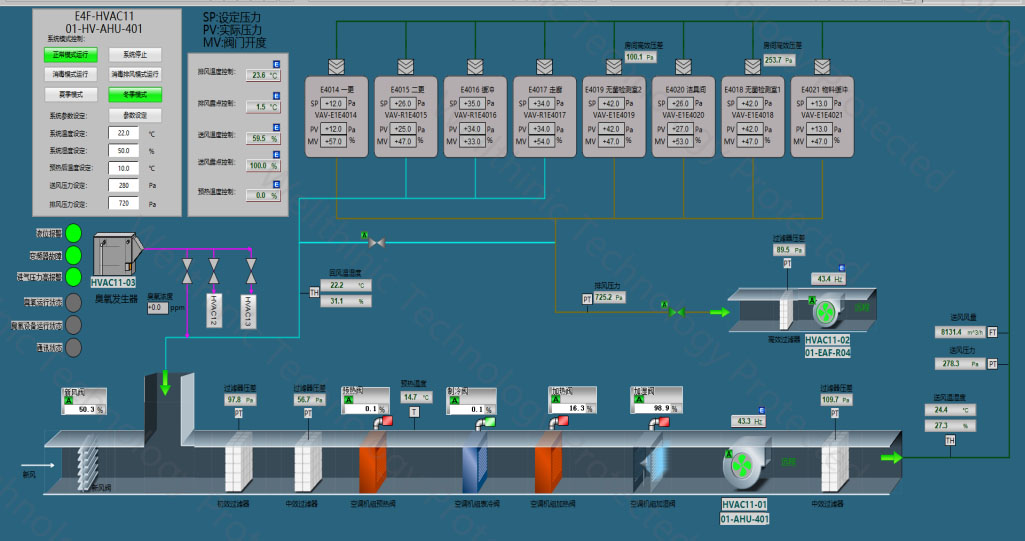Click the HVAC12 ozone valve label
The width and height of the screenshot is (1025, 541).
[x=214, y=310]
